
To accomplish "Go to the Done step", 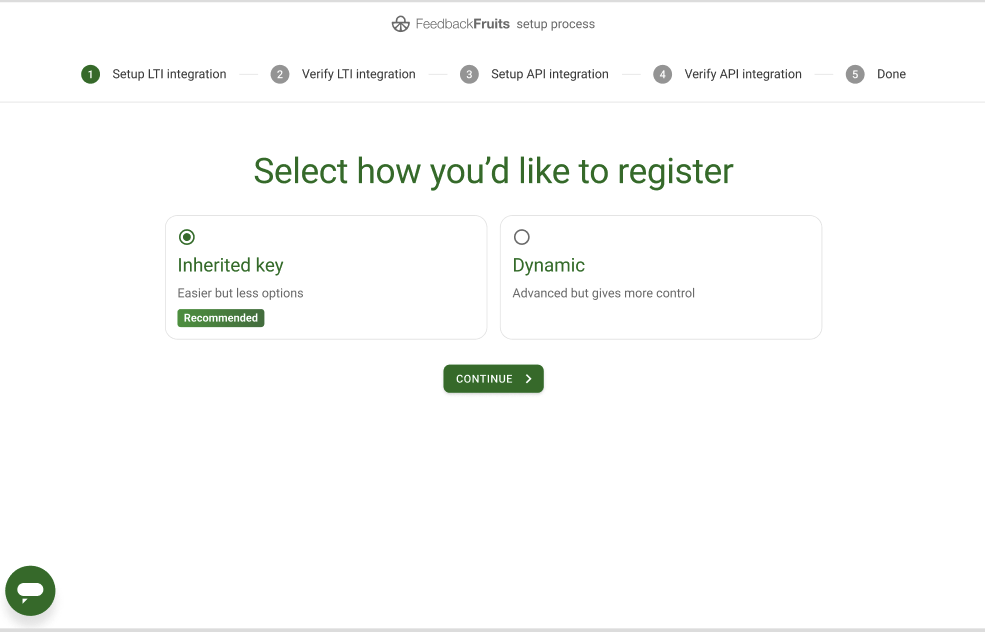I will (891, 74).
